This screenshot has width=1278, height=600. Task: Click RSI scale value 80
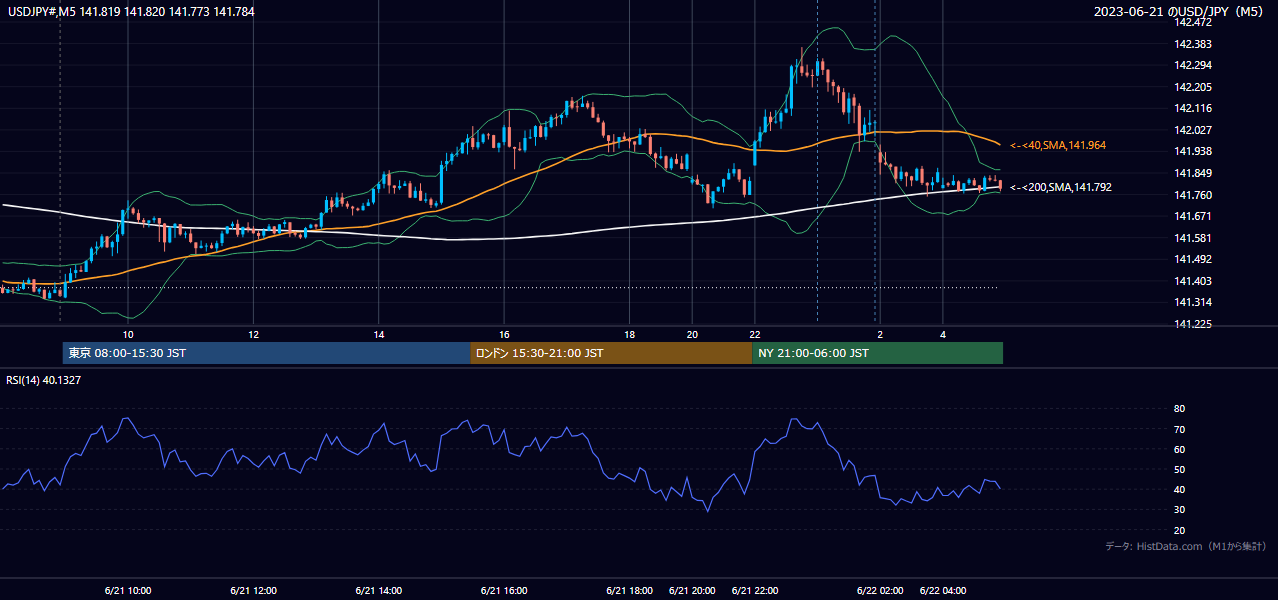coord(1179,409)
